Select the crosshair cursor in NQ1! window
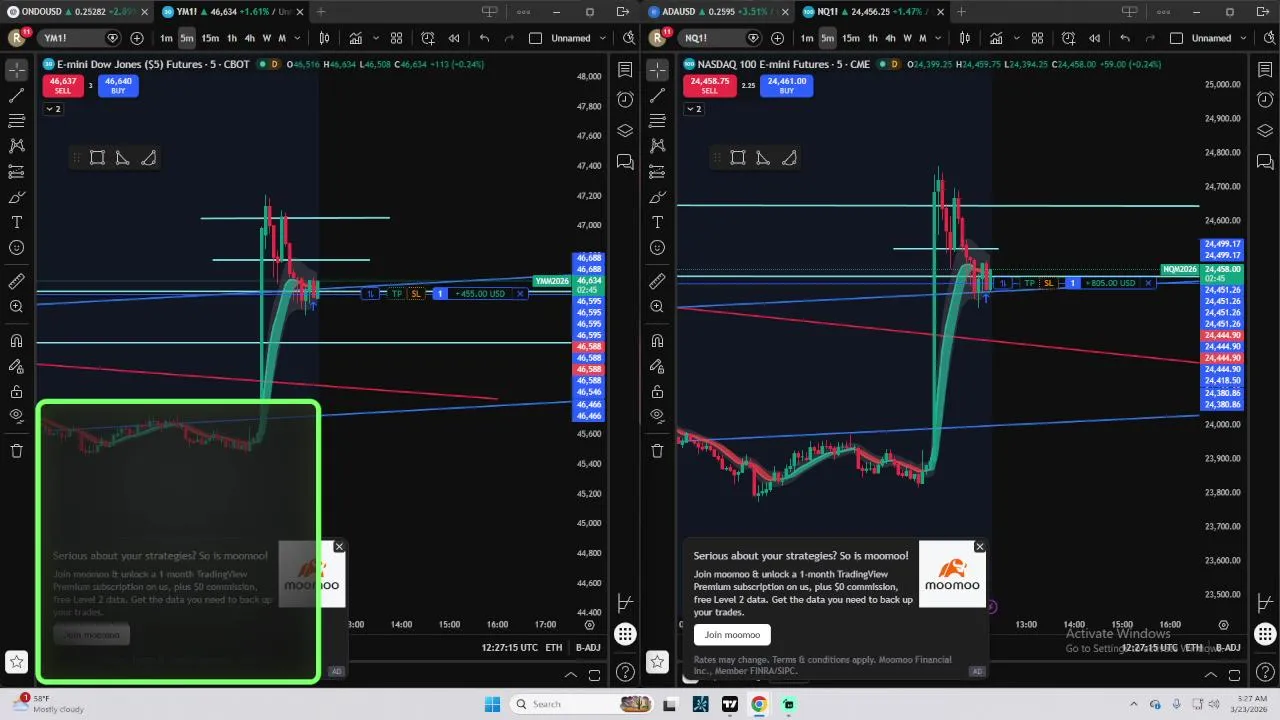The height and width of the screenshot is (720, 1280). point(657,70)
